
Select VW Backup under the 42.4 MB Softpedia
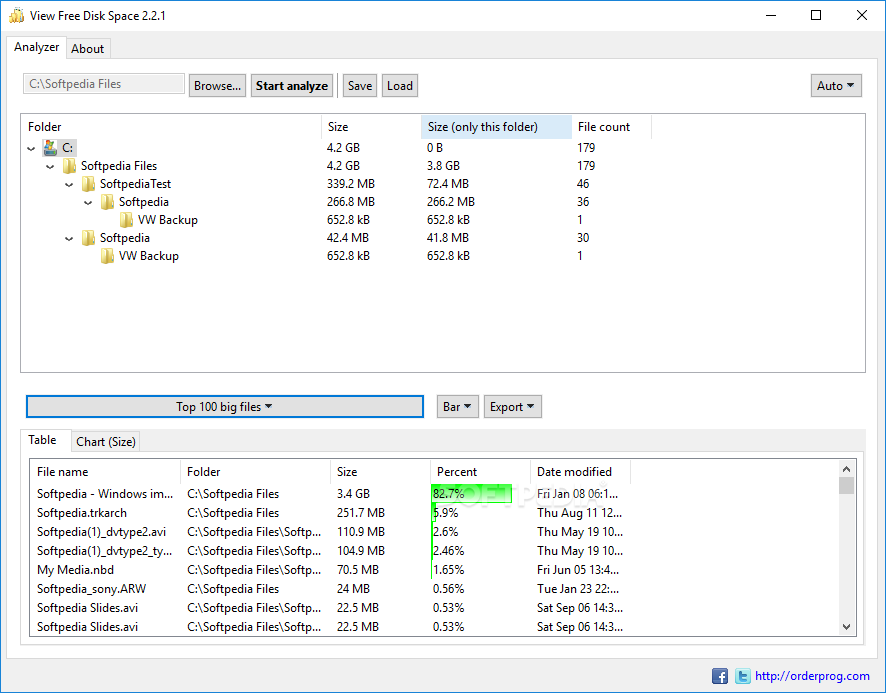(x=149, y=256)
